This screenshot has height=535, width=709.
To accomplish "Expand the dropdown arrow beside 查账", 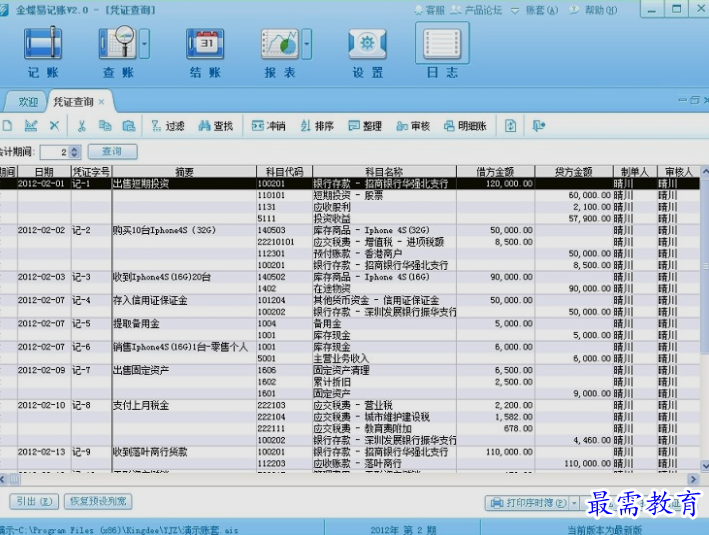I will [144, 43].
